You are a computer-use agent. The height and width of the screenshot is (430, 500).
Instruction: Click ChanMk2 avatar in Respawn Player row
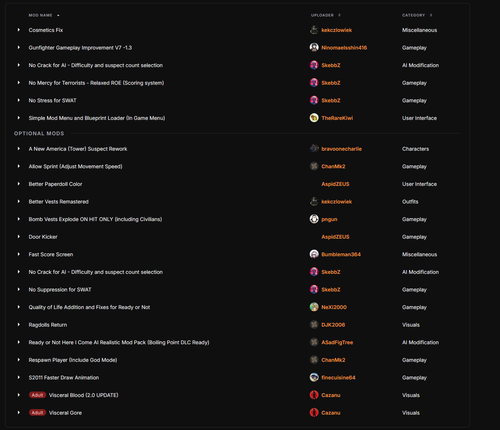pos(314,360)
